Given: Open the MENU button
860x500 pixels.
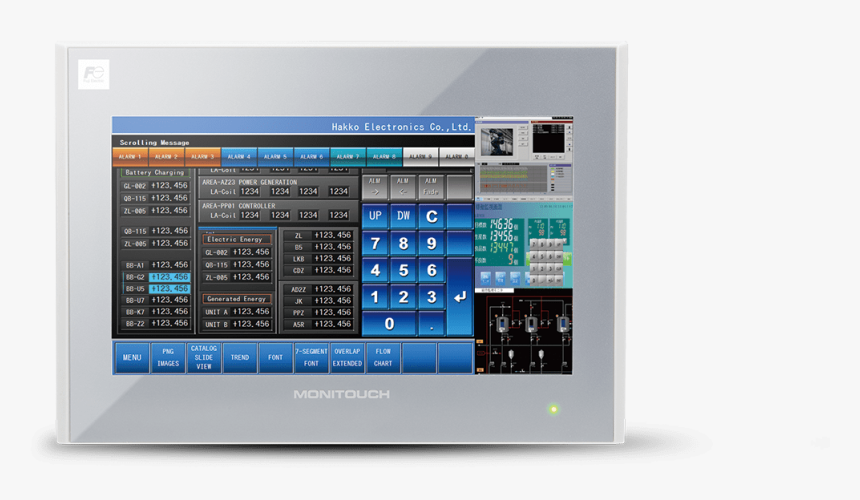Looking at the screenshot, I should [132, 357].
